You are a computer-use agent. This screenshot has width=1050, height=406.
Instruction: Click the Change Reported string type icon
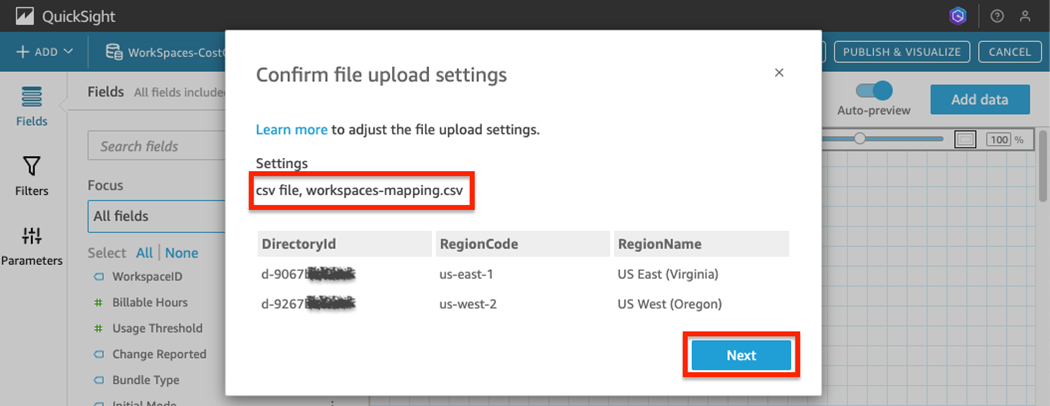pyautogui.click(x=98, y=354)
